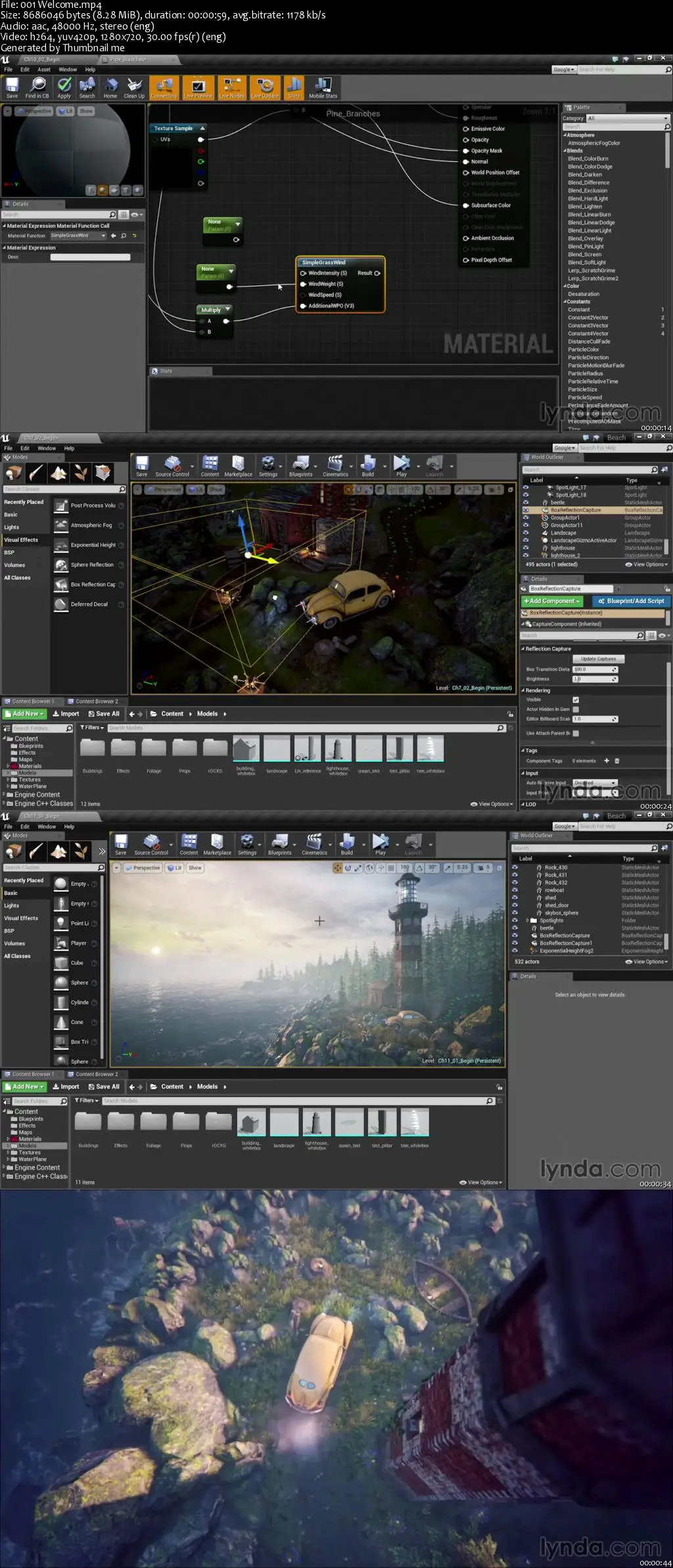Screen dimensions: 673x1568
Task: Toggle Live Preview in the Material editor
Action: point(198,87)
